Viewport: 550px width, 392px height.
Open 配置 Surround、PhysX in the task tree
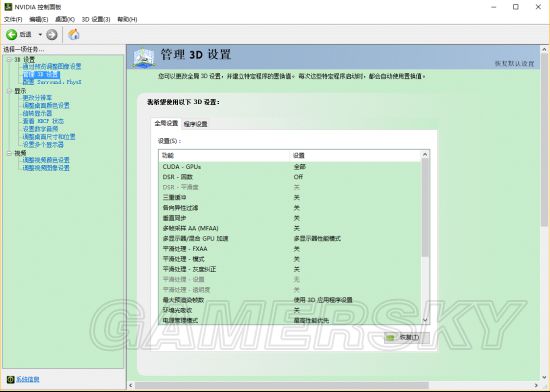(52, 82)
